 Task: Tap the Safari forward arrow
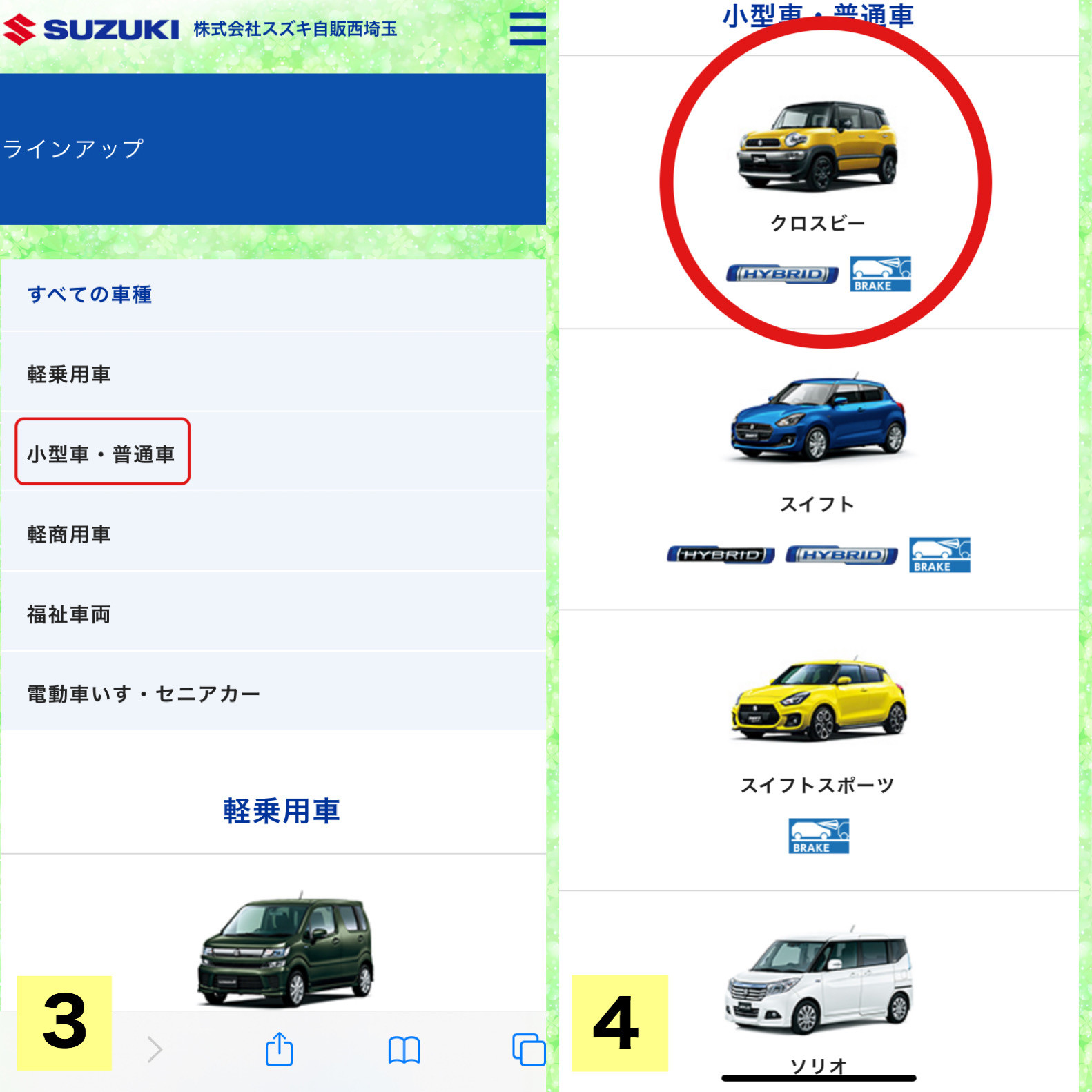pos(155,1049)
